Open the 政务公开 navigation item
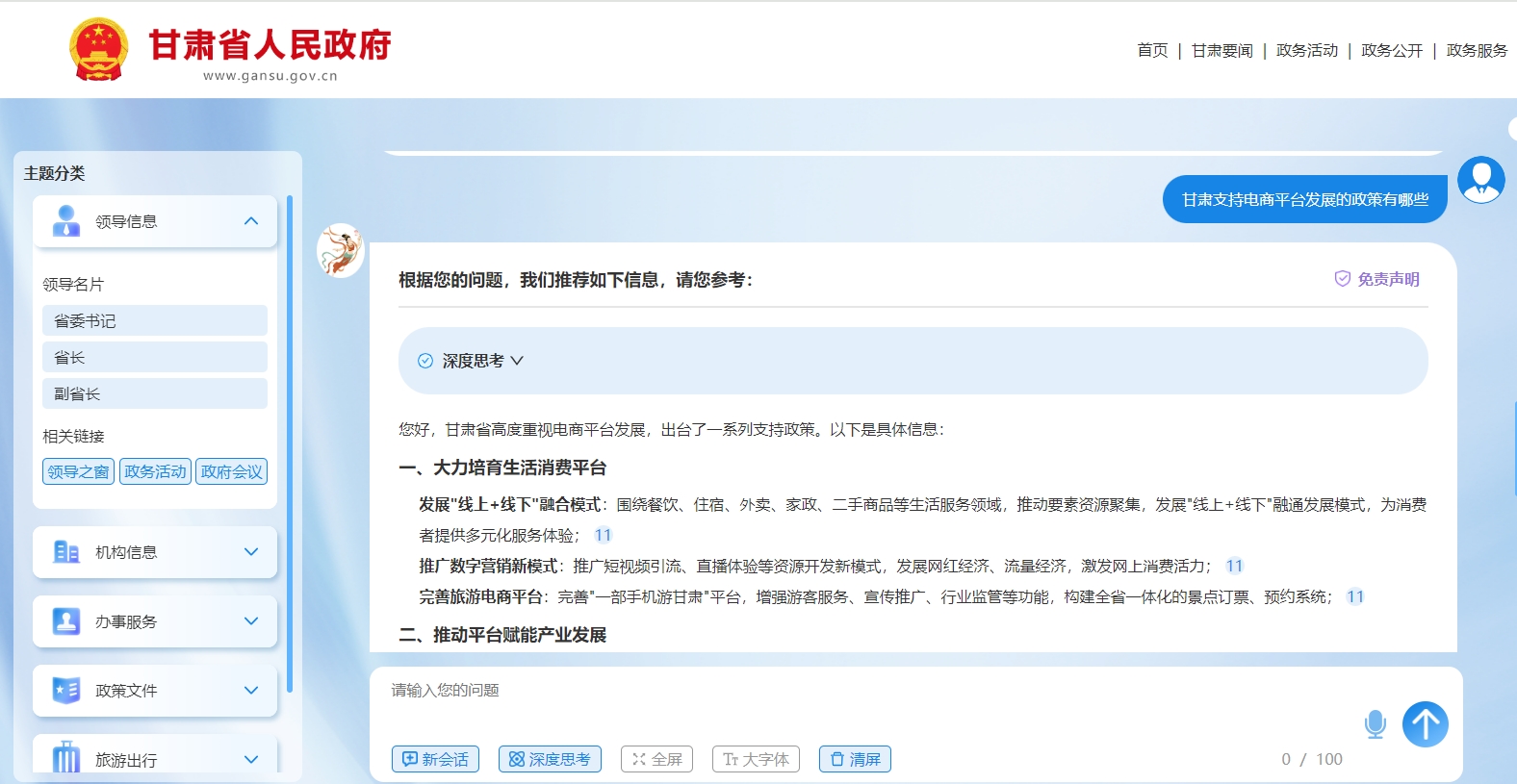The height and width of the screenshot is (784, 1517). [1392, 50]
